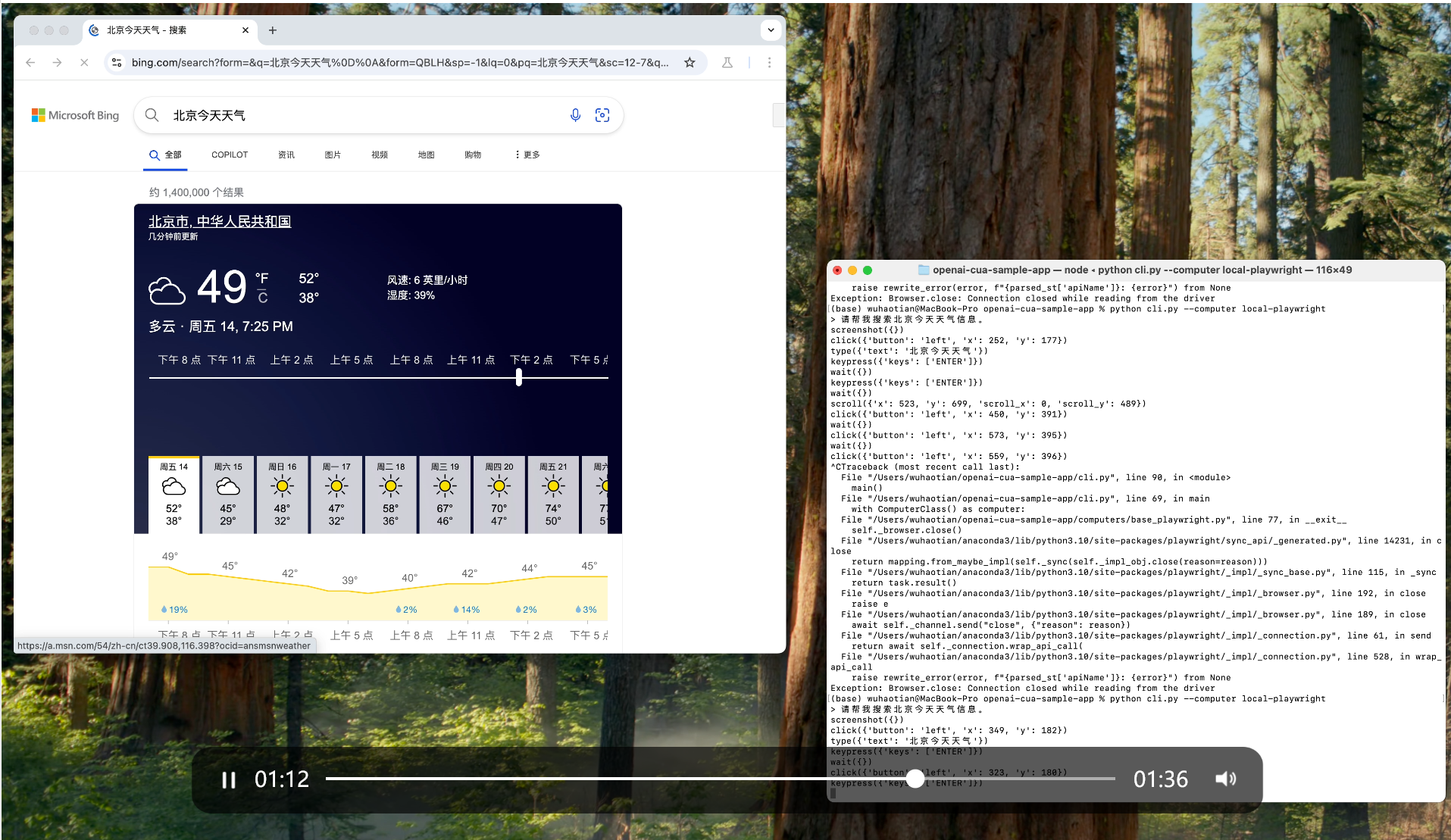
Task: Open site information icon in address bar
Action: point(117,62)
